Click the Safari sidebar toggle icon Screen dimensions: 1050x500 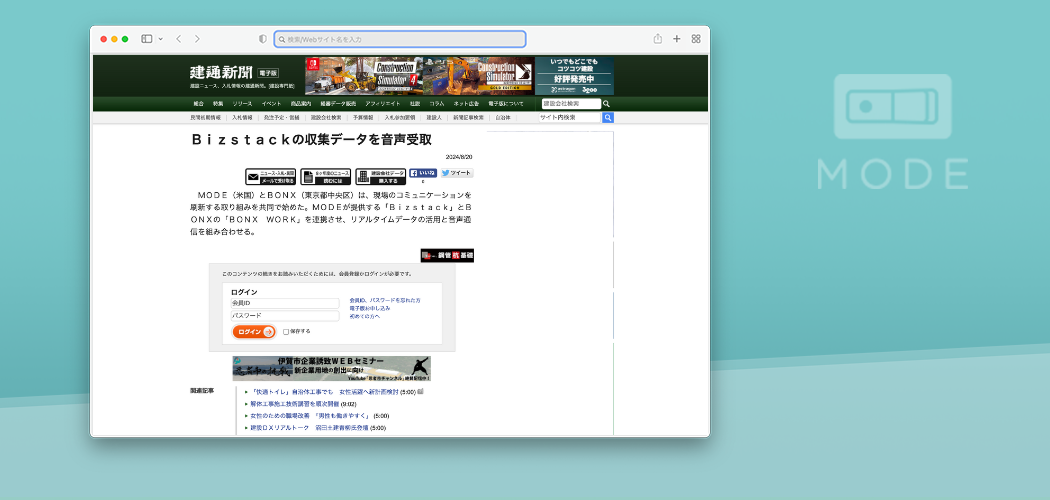[146, 39]
